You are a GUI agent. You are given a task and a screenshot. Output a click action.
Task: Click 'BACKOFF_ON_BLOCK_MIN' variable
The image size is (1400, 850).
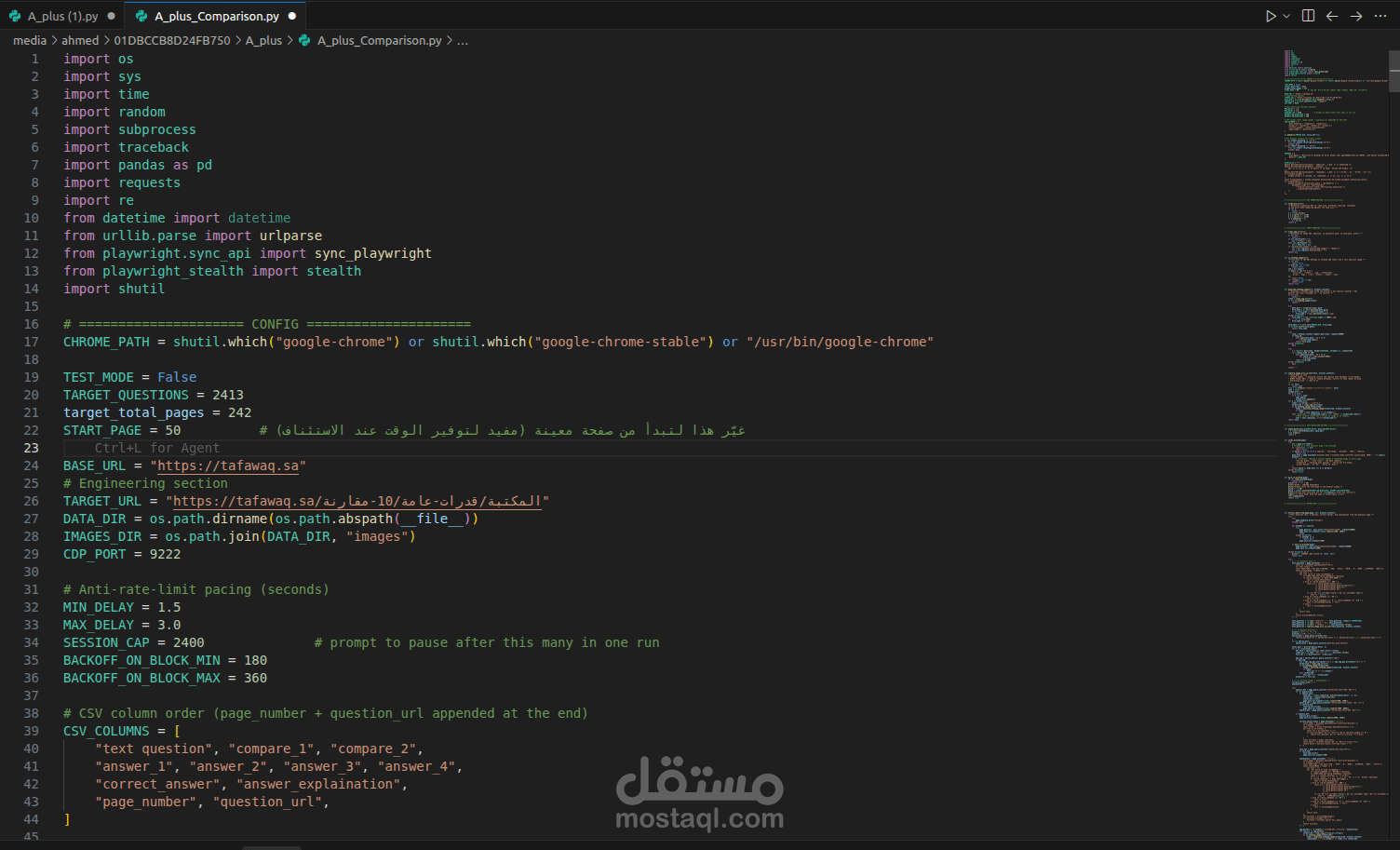(x=141, y=660)
